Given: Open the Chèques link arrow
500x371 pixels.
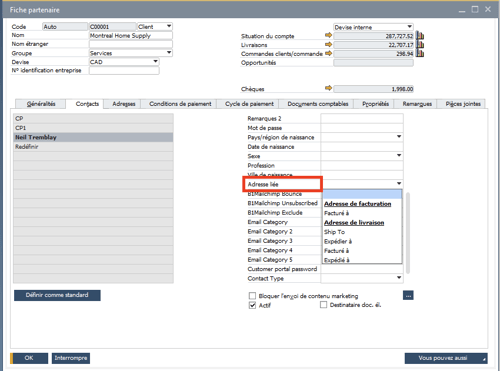Looking at the screenshot, I should (328, 88).
